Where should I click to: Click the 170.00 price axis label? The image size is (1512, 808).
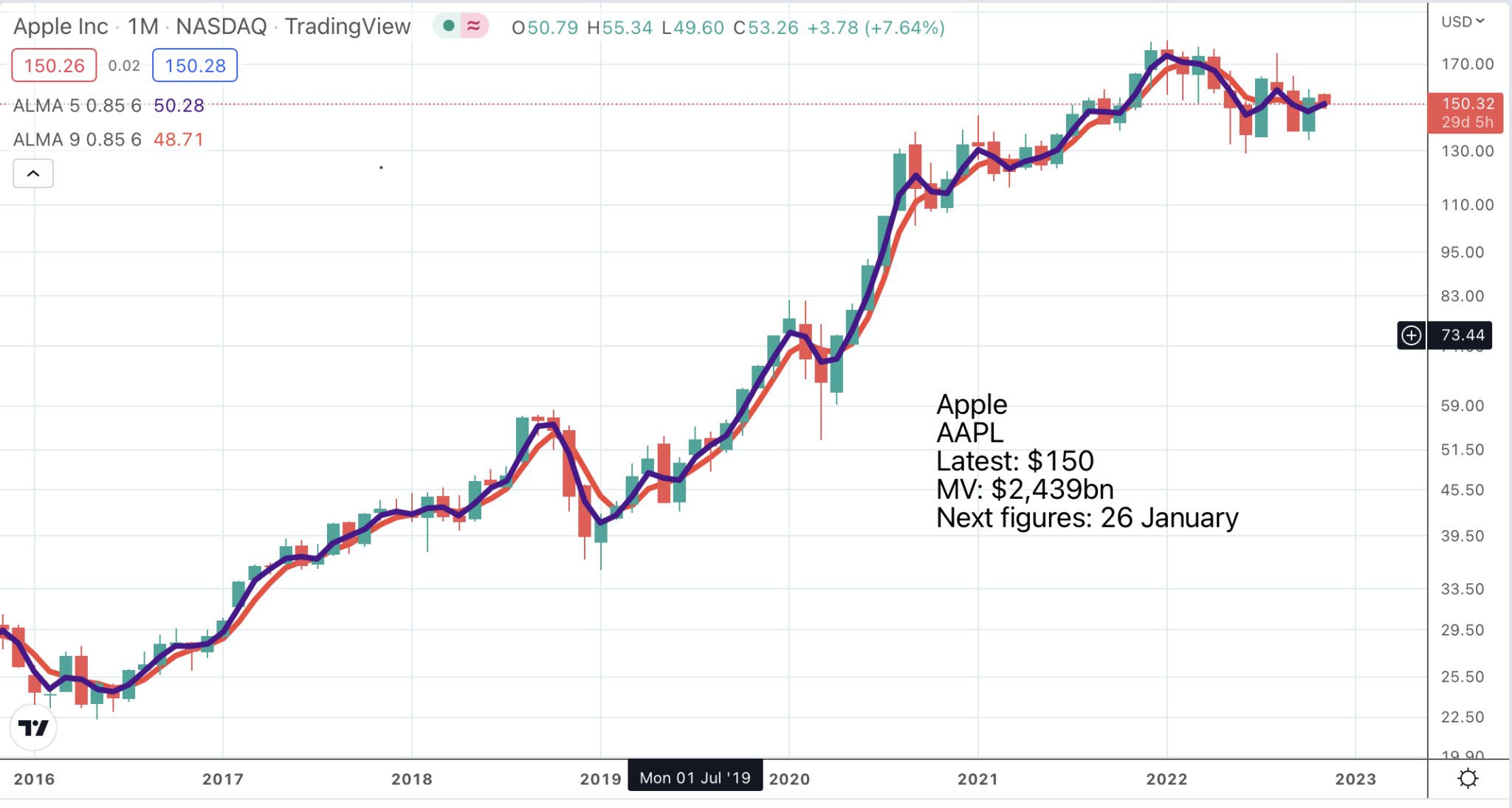tap(1467, 64)
